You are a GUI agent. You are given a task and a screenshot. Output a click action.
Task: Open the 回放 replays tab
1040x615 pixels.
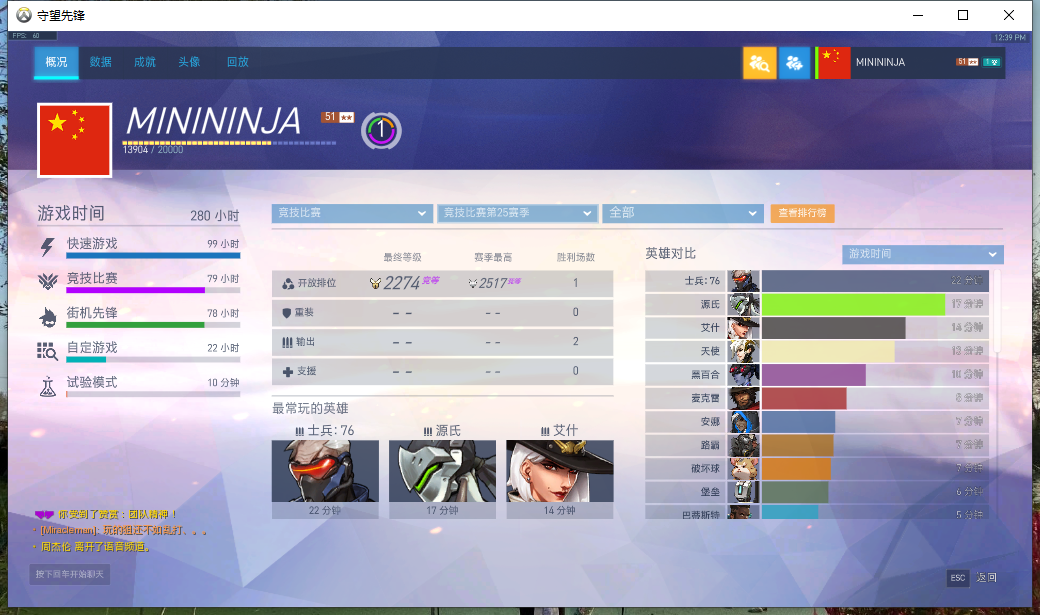(237, 62)
